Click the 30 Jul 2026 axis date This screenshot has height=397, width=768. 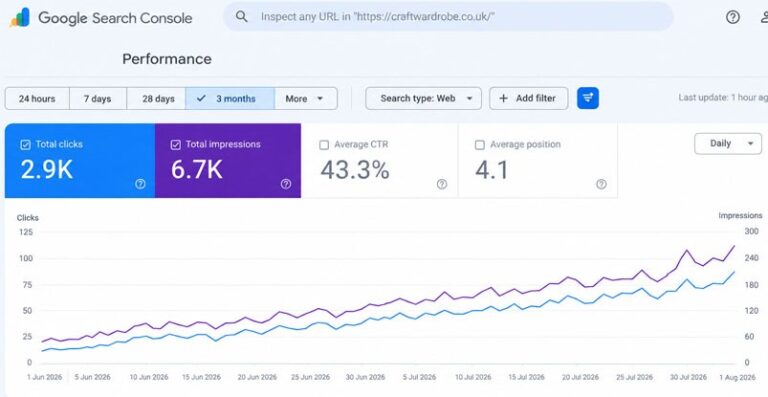tap(689, 377)
